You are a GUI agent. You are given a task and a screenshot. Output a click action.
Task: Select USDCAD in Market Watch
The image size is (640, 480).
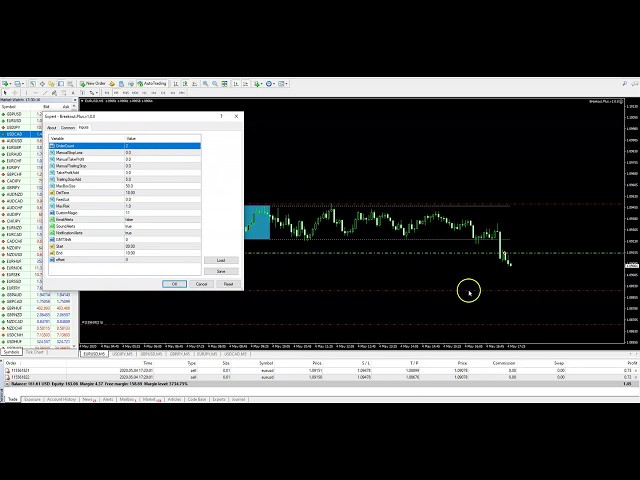point(15,134)
